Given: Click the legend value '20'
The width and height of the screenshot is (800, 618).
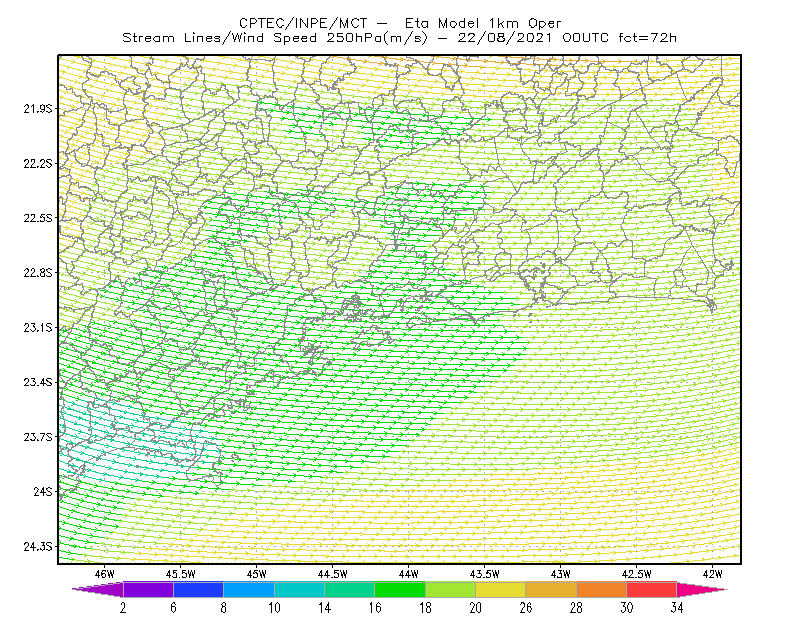Looking at the screenshot, I should [476, 608].
